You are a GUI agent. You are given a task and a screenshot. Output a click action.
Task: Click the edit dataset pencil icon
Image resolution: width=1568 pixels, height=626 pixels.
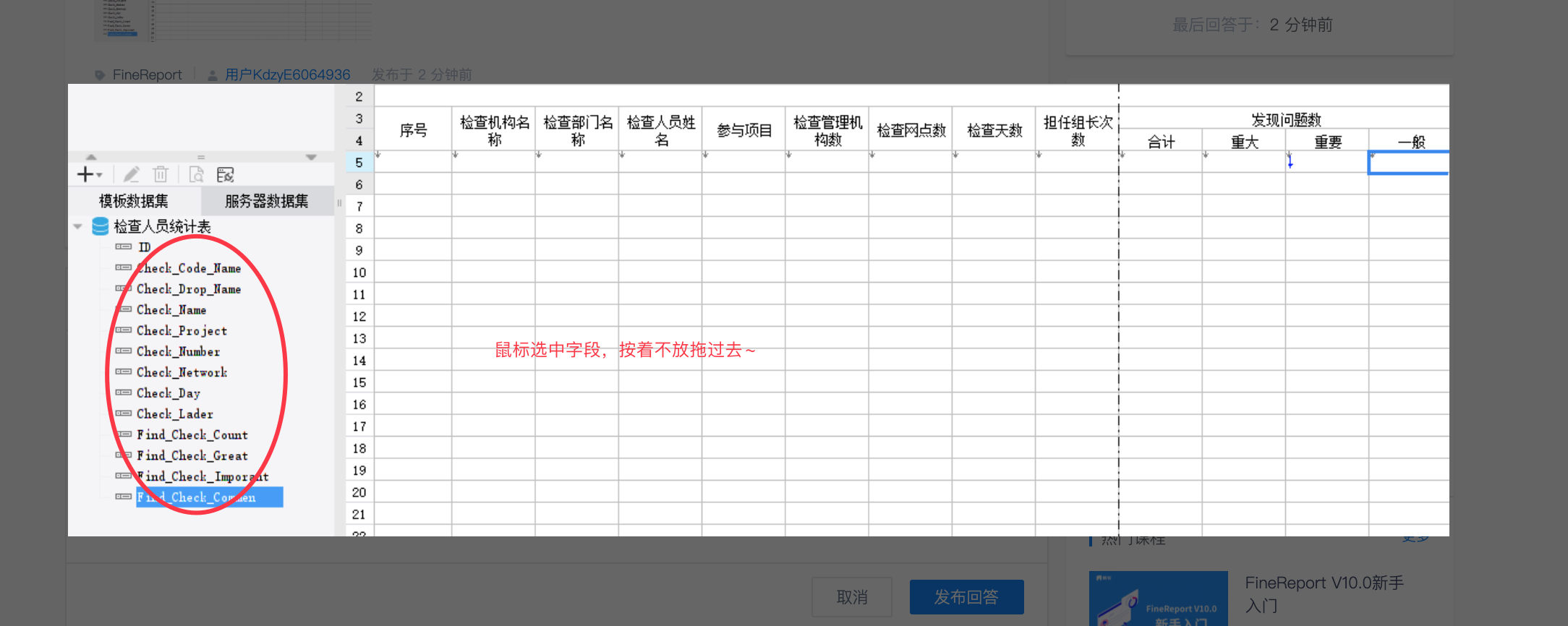click(131, 174)
